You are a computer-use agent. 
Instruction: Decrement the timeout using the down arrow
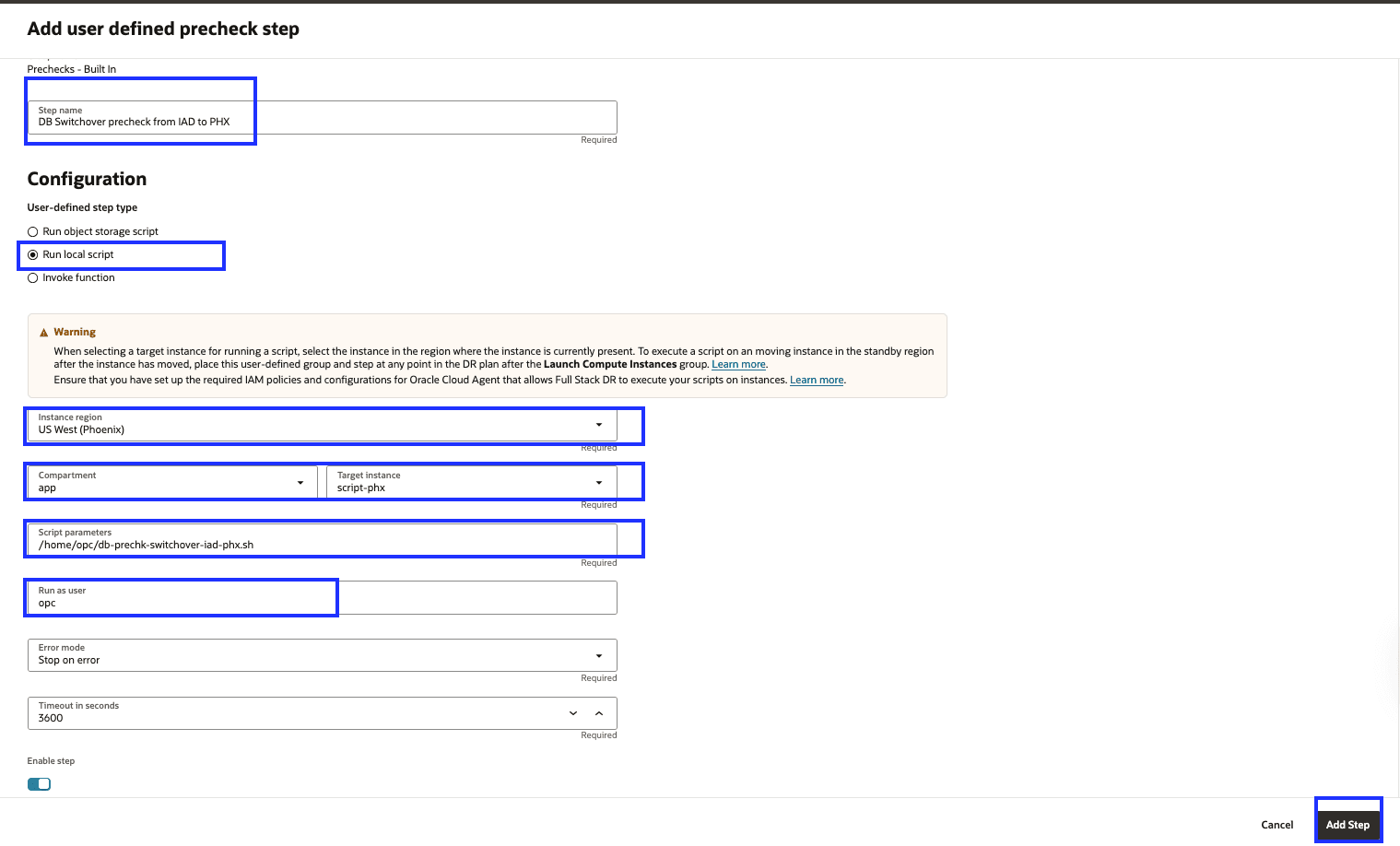point(572,712)
